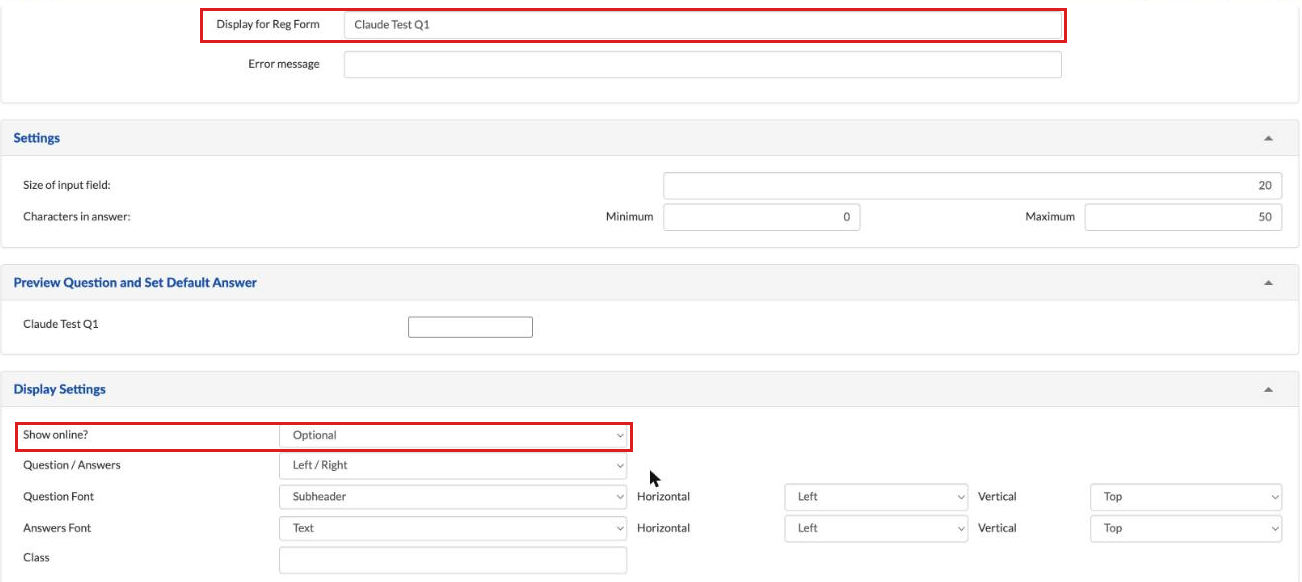This screenshot has height=582, width=1302.
Task: Open the Question Font dropdown
Action: [453, 497]
